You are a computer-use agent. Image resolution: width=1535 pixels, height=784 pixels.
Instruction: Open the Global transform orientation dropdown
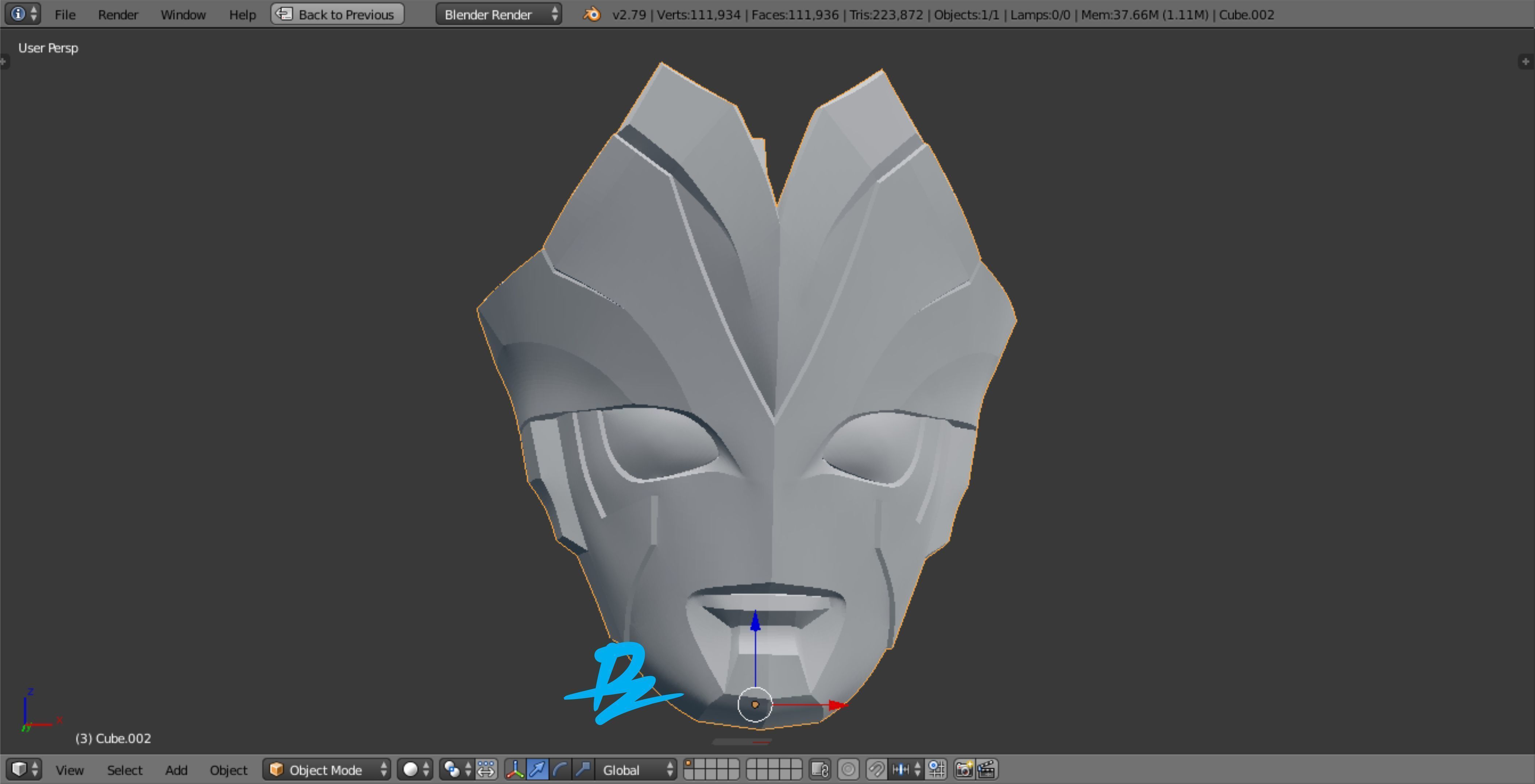(636, 769)
